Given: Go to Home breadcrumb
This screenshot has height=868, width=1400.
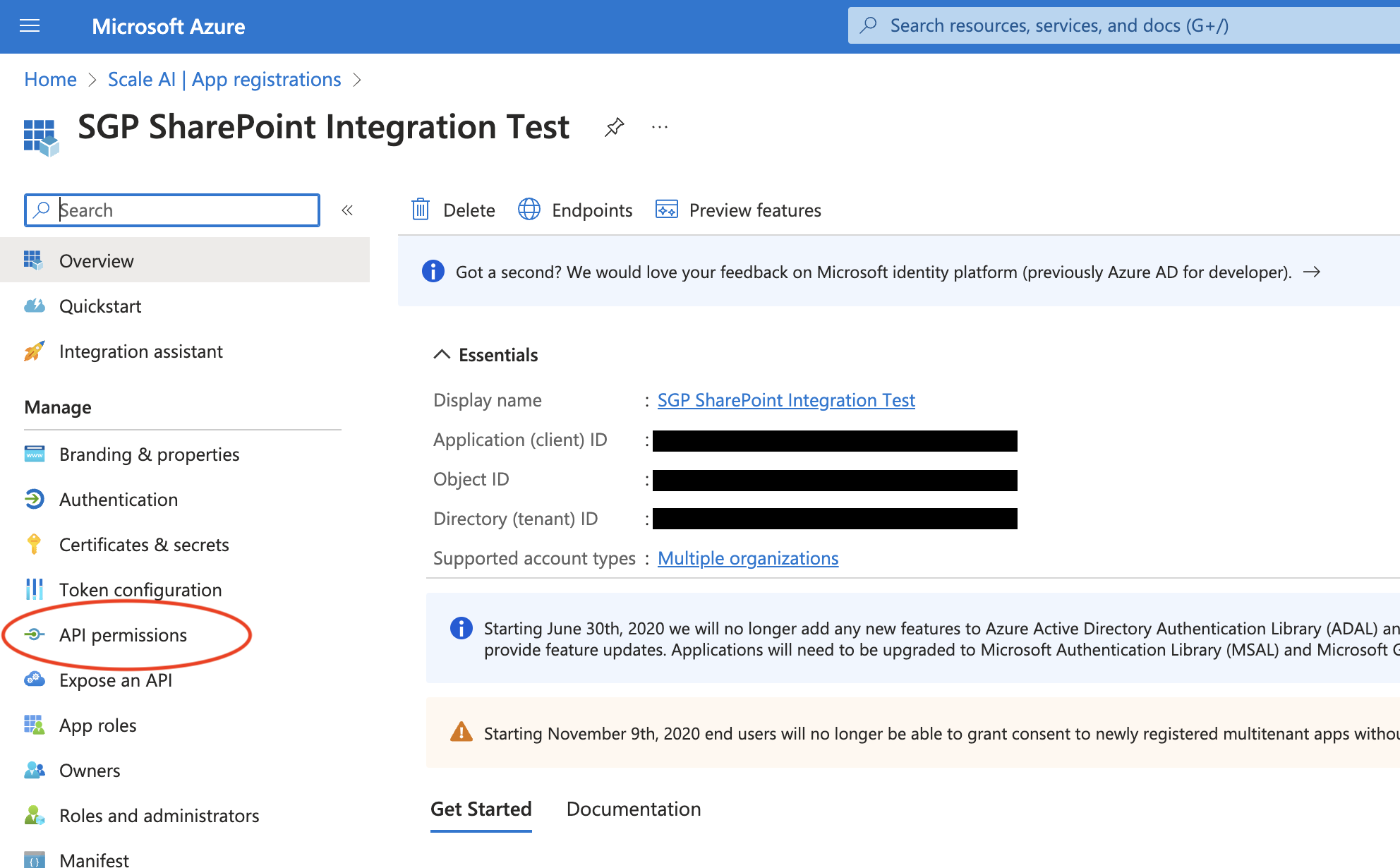Looking at the screenshot, I should tap(50, 79).
